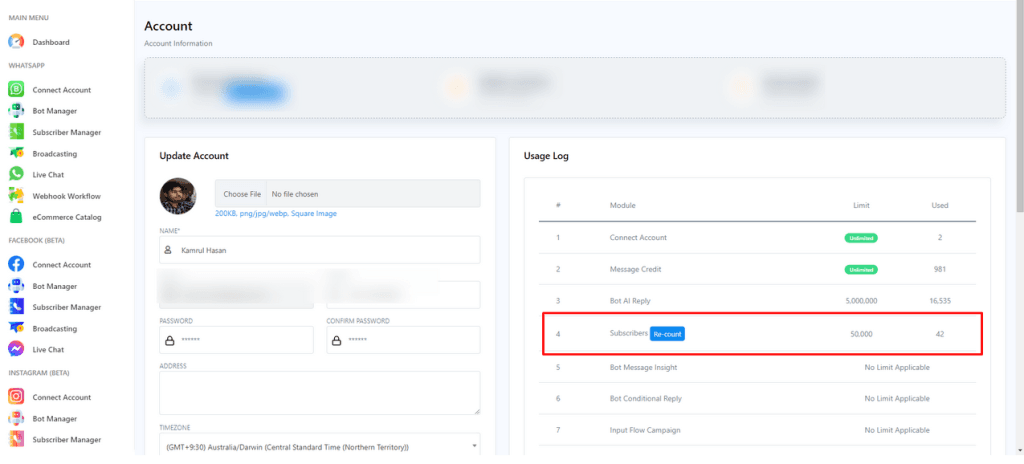Expand the Timezone dropdown
Image resolution: width=1024 pixels, height=464 pixels.
(x=319, y=446)
